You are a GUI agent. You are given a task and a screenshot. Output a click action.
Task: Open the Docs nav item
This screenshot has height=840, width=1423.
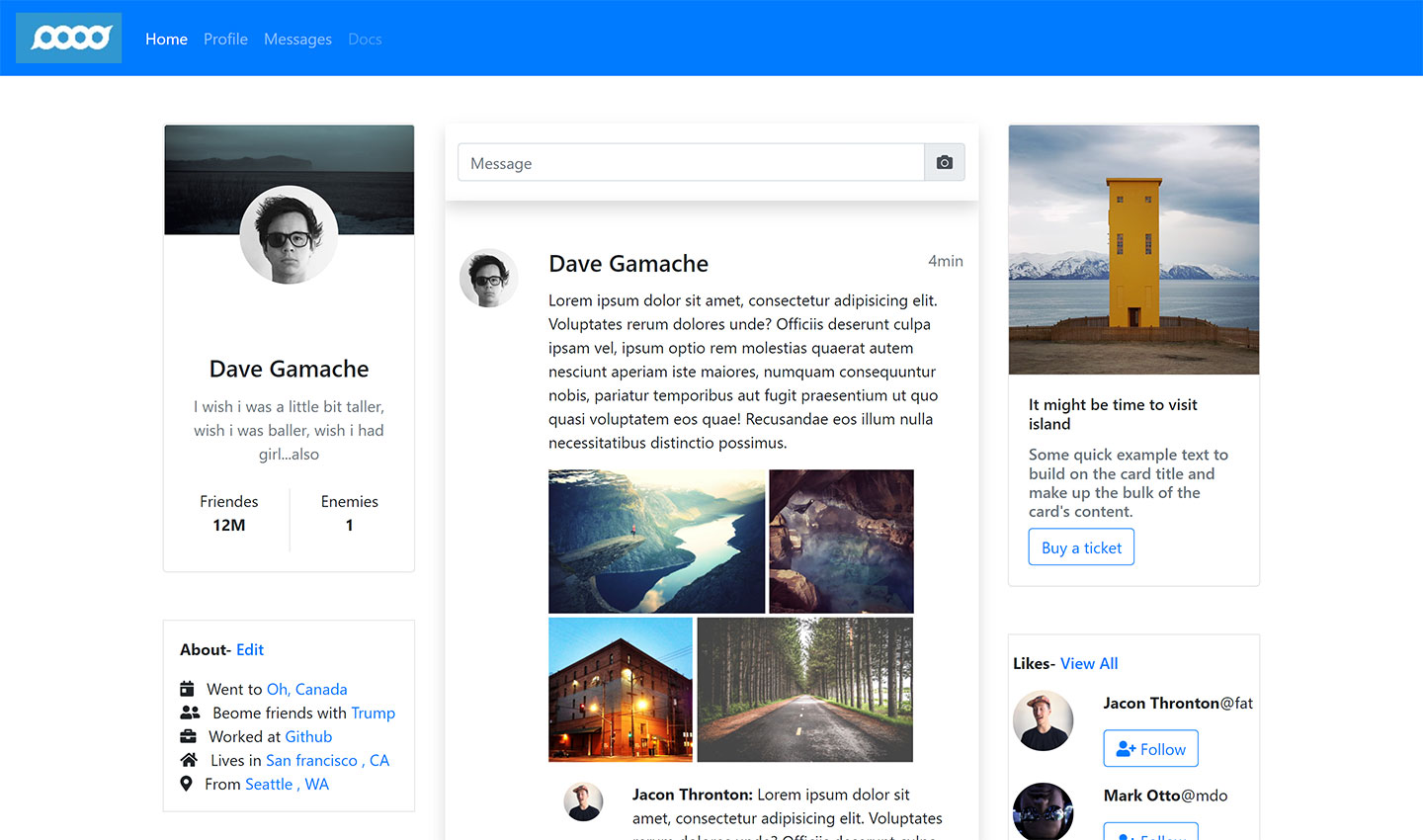(x=365, y=39)
